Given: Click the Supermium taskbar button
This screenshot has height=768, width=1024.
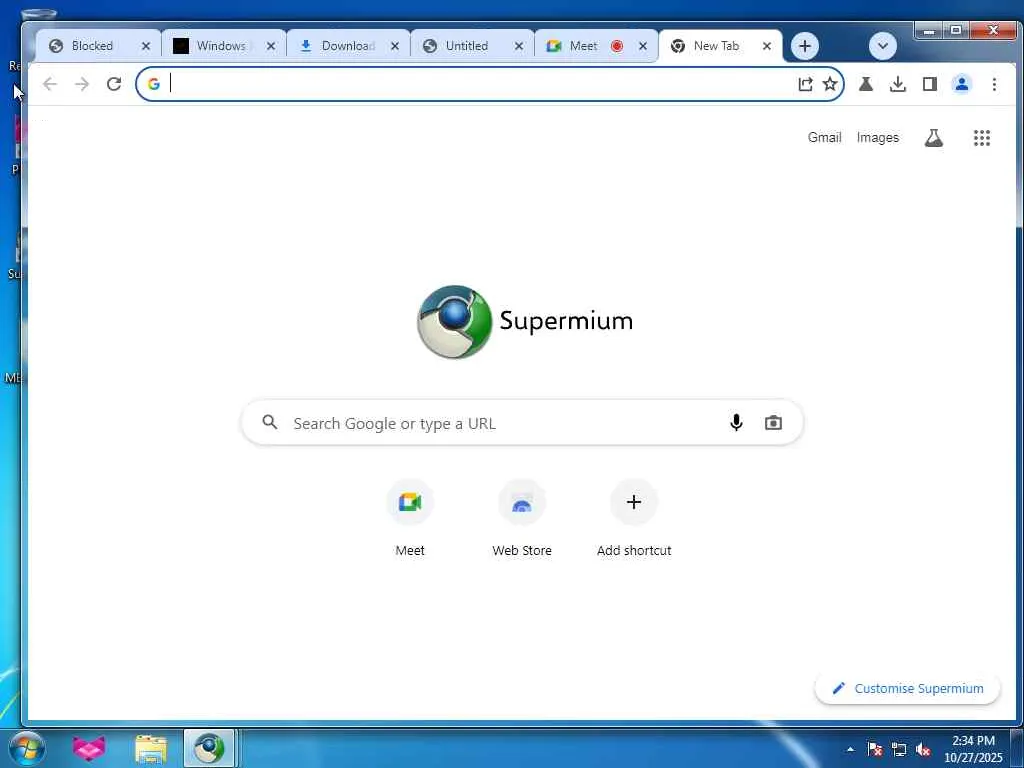Looking at the screenshot, I should coord(209,748).
